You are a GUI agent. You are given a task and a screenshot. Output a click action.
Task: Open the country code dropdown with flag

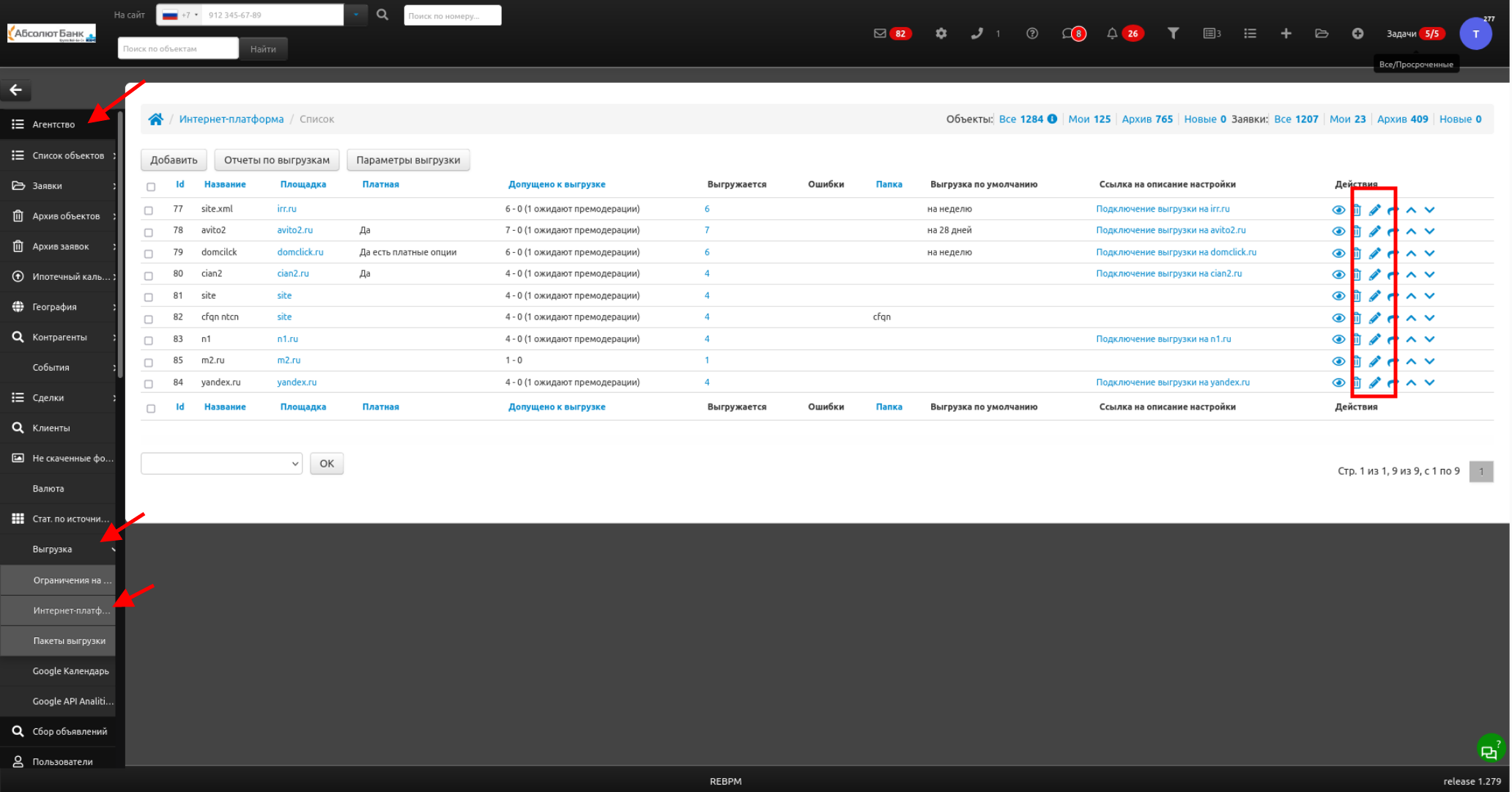pyautogui.click(x=180, y=15)
